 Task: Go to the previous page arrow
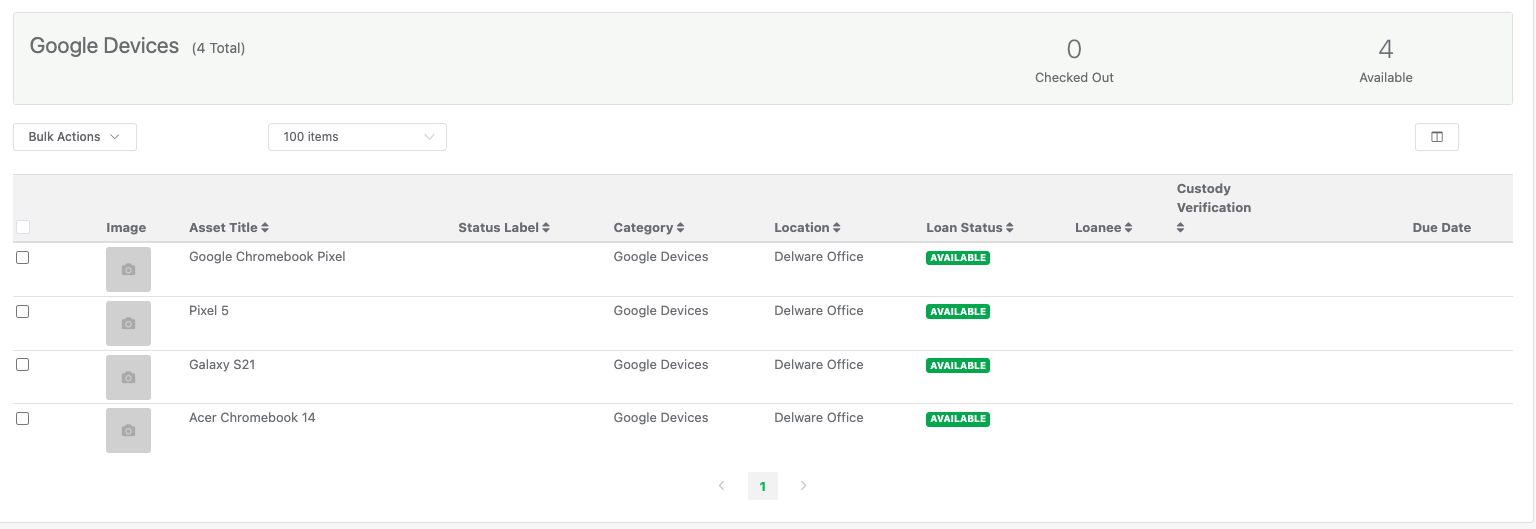pos(721,486)
